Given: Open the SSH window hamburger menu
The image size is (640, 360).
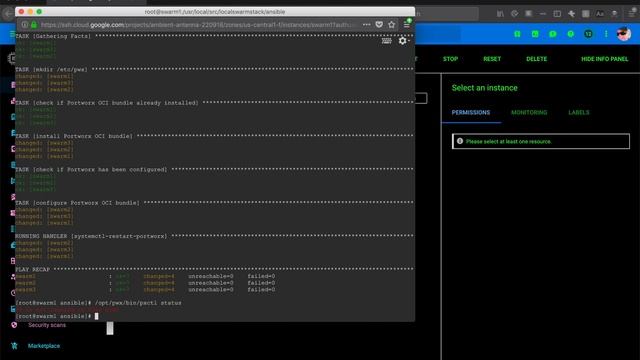Looking at the screenshot, I should (407, 24).
